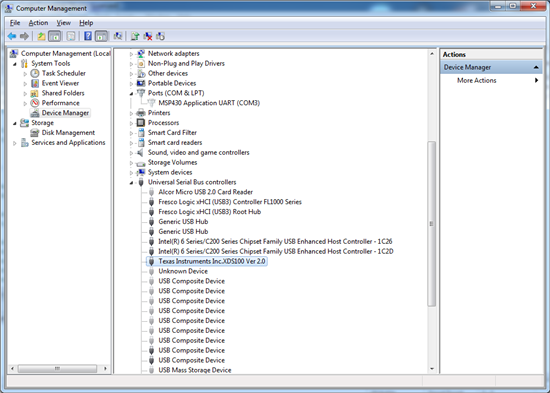Click the Sound, video and game controllers speaker icon
550x393 pixels.
click(140, 152)
